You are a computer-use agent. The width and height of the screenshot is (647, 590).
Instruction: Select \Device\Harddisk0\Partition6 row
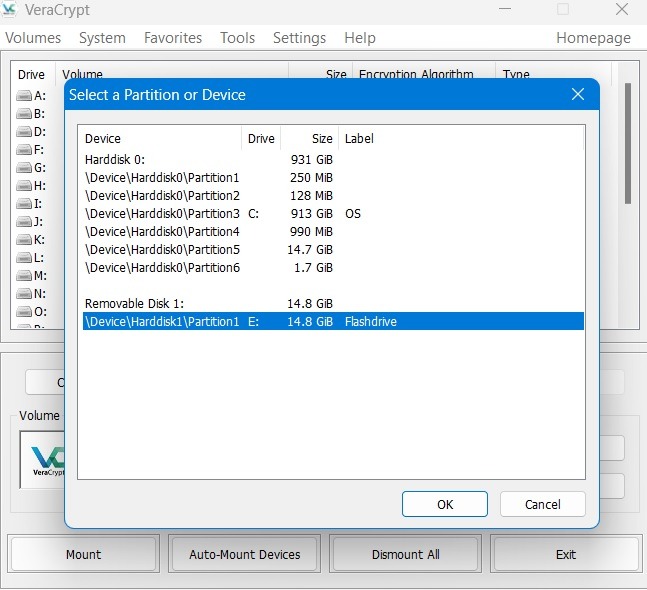(x=333, y=268)
